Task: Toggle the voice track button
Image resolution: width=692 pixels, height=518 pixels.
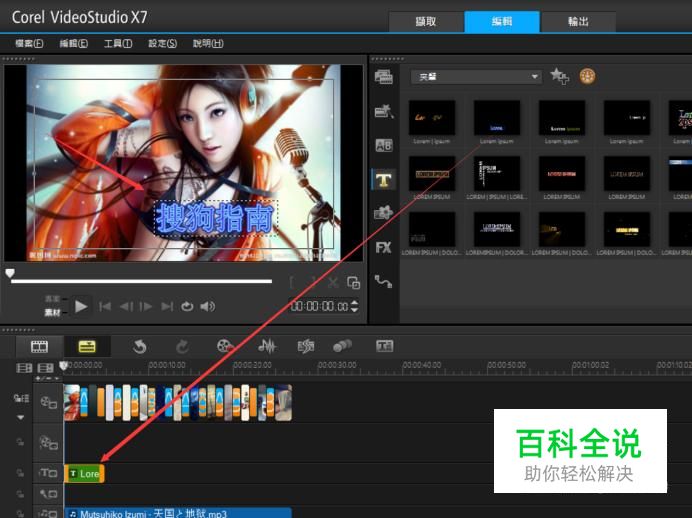Action: tap(48, 494)
